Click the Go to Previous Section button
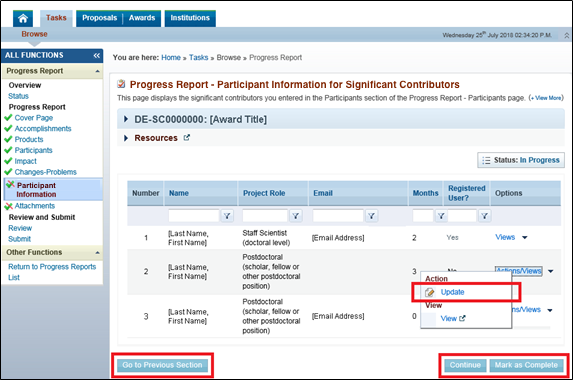The image size is (573, 380). 162,365
